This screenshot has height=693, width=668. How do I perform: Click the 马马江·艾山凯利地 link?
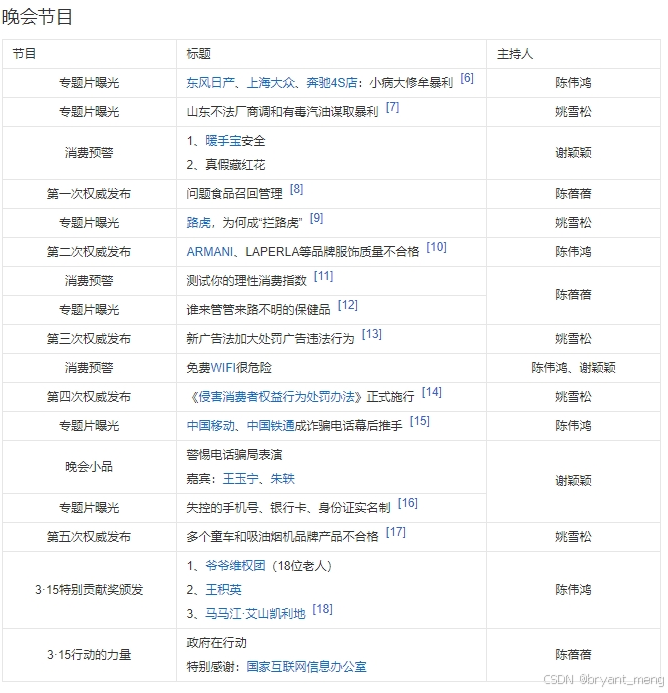tap(255, 614)
